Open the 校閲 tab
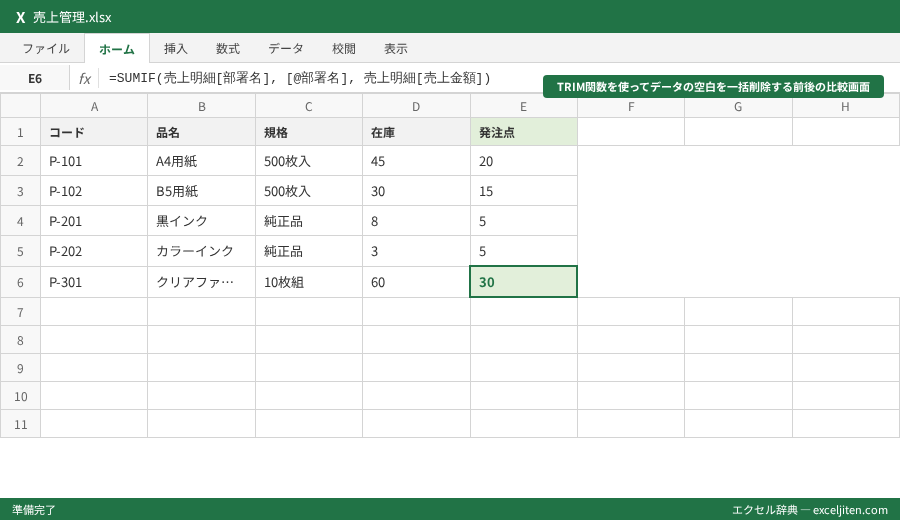The width and height of the screenshot is (900, 520). coord(344,49)
